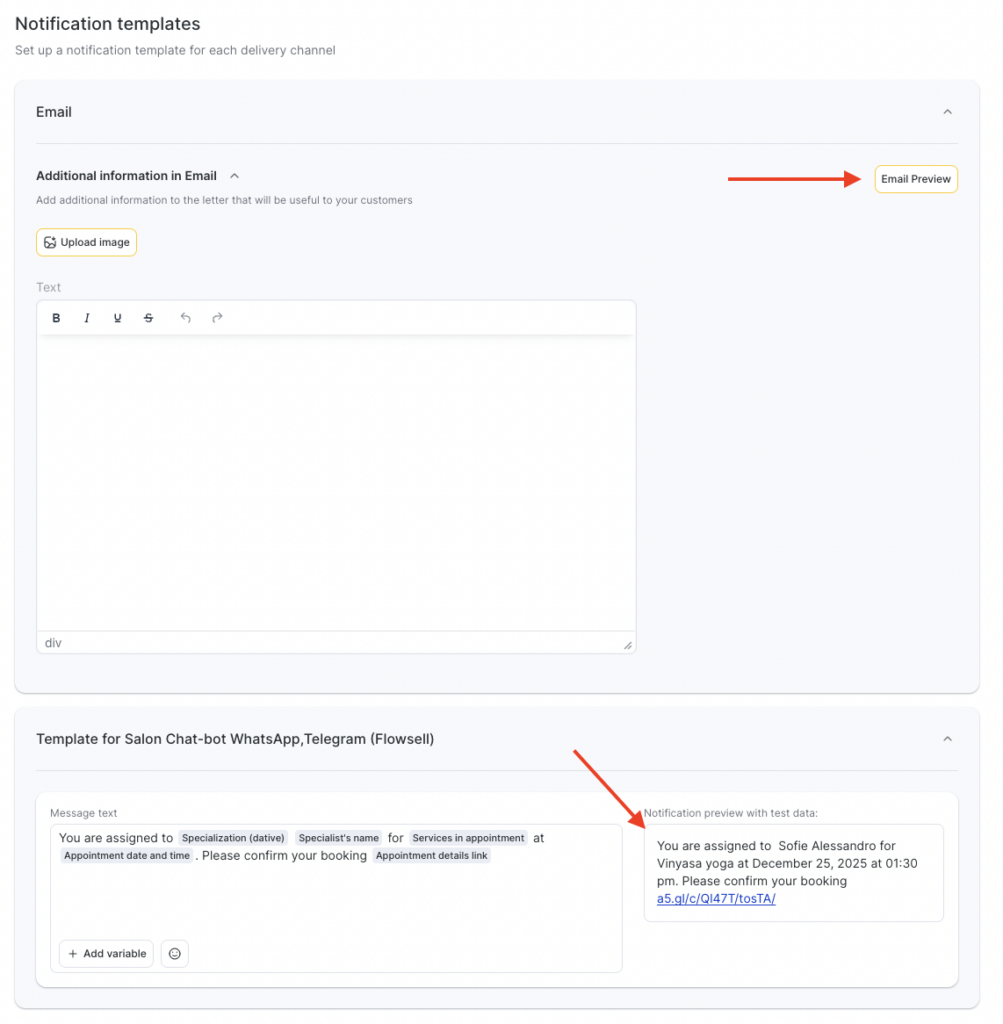Viewport: 1003px width, 1024px height.
Task: Open the a5.gl booking link
Action: pos(716,898)
